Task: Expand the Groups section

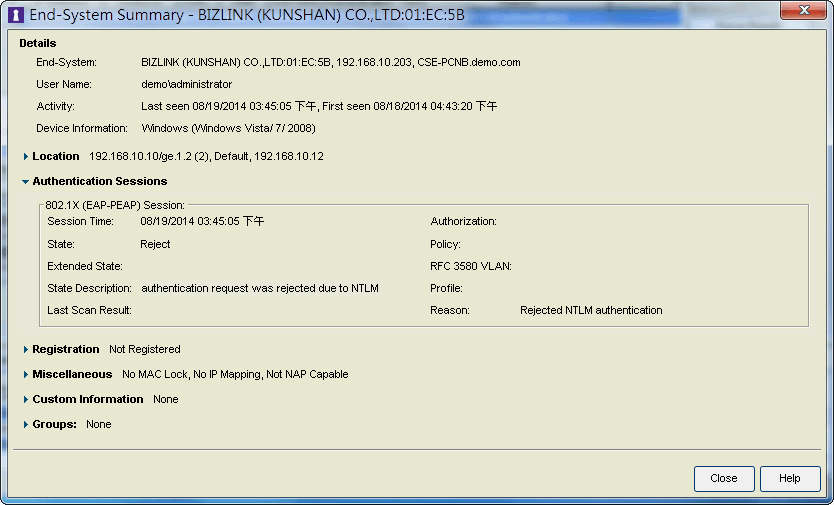Action: (x=25, y=425)
